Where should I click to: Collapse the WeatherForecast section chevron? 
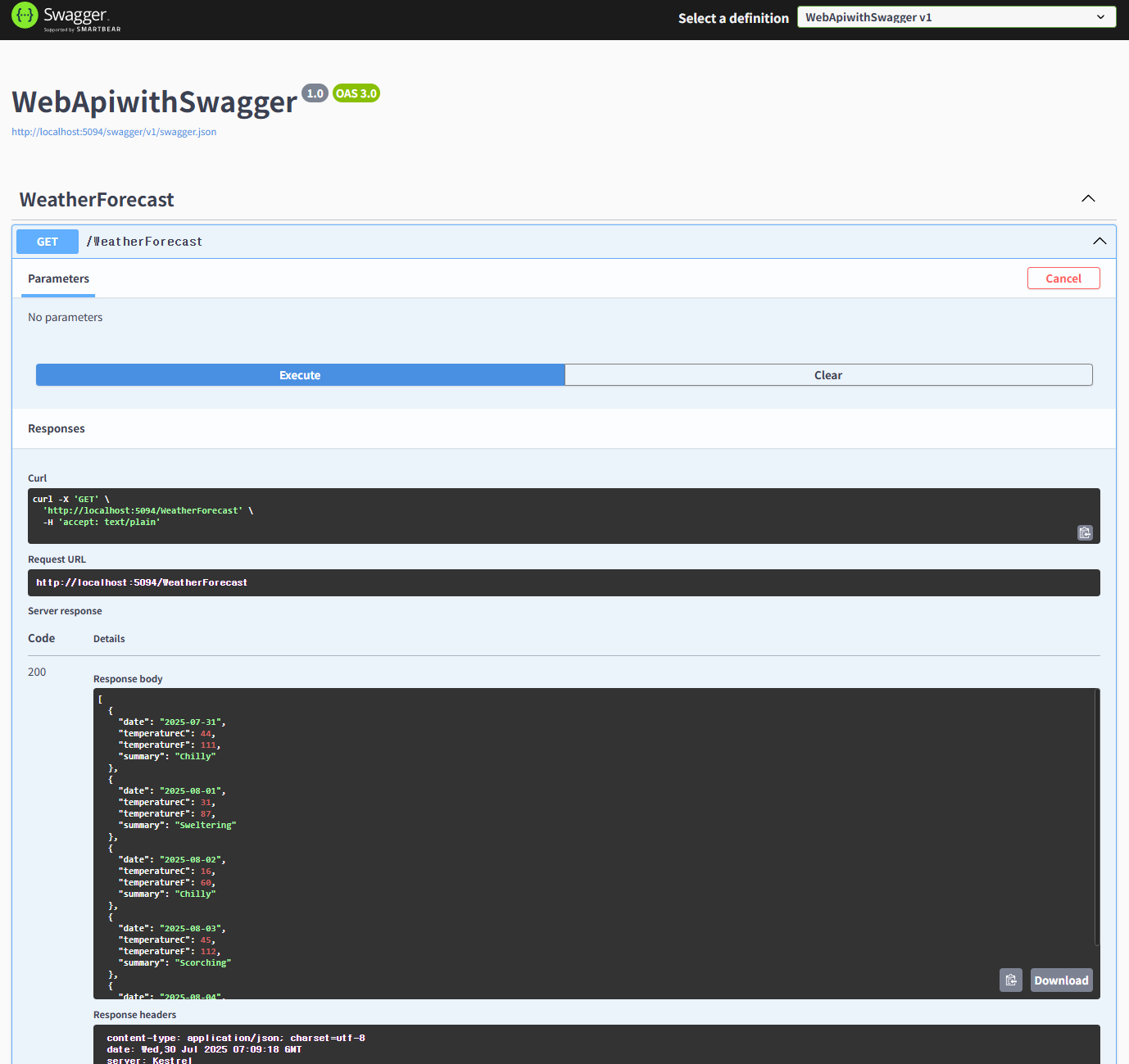point(1088,199)
